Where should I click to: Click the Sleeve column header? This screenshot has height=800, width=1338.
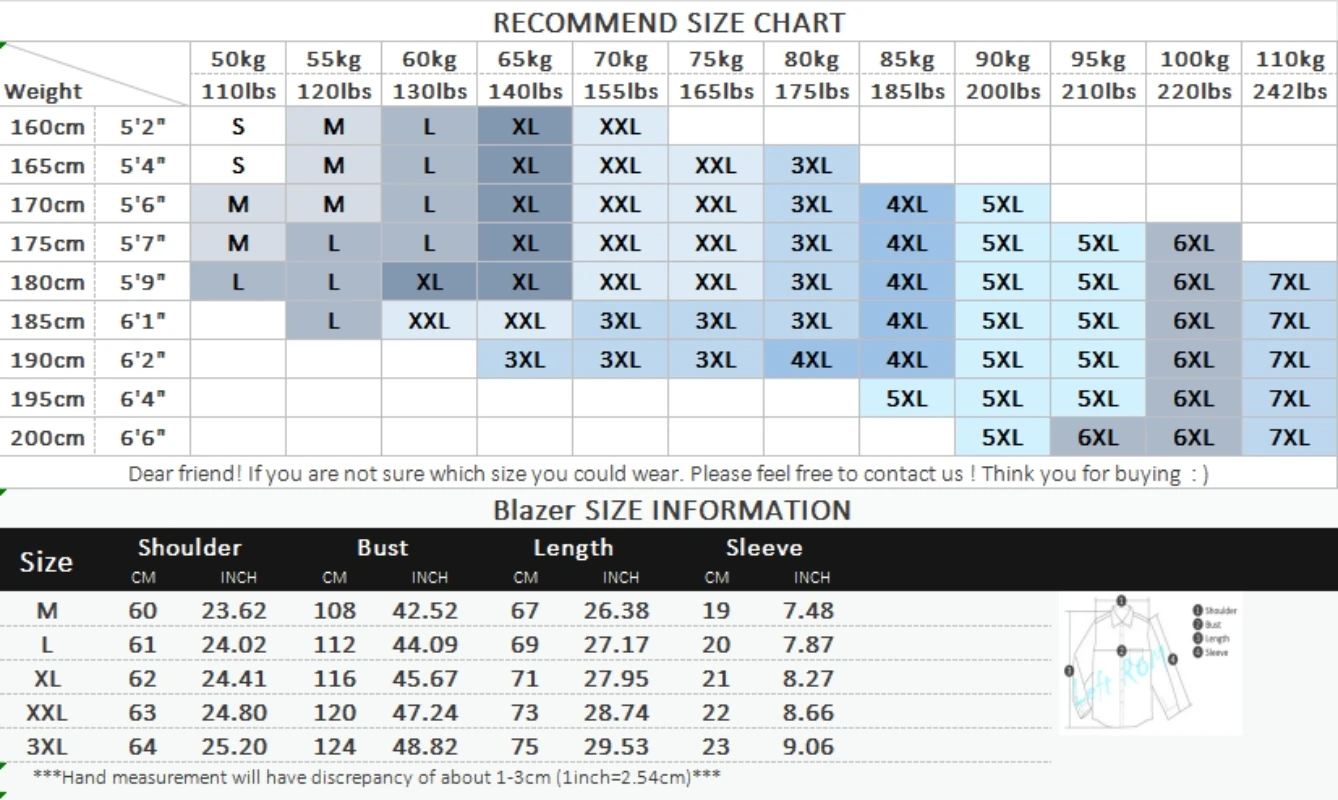[764, 548]
